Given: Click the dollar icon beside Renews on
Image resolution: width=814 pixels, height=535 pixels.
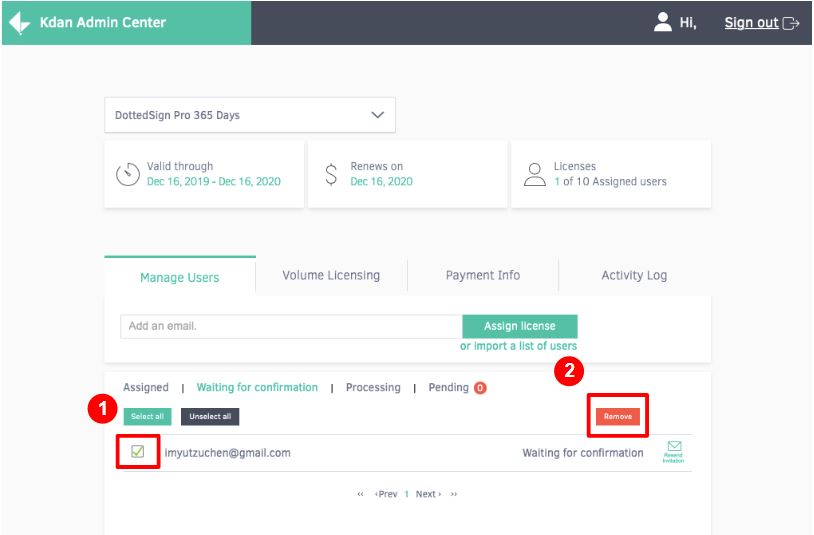Looking at the screenshot, I should [x=331, y=174].
